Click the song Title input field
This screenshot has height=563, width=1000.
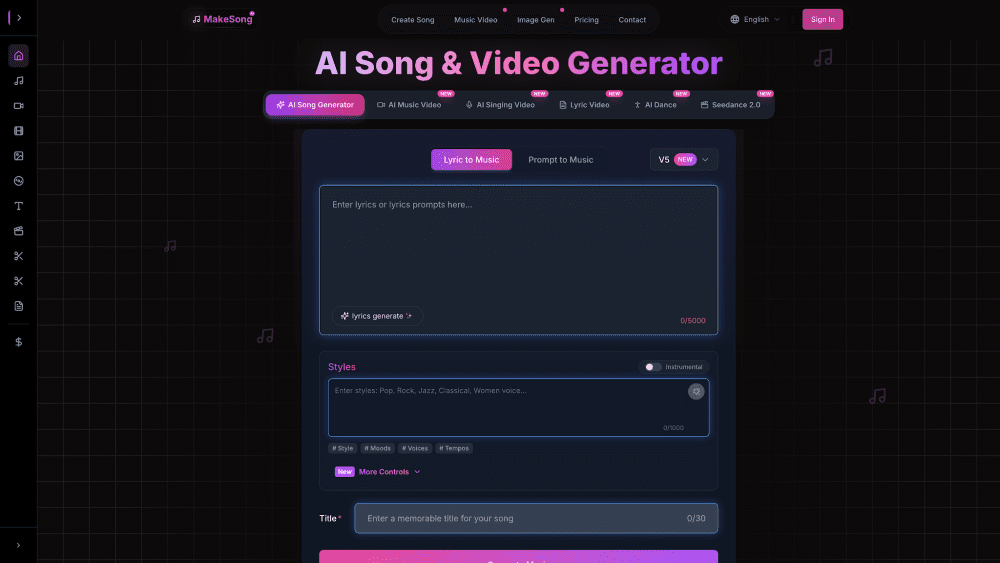536,518
